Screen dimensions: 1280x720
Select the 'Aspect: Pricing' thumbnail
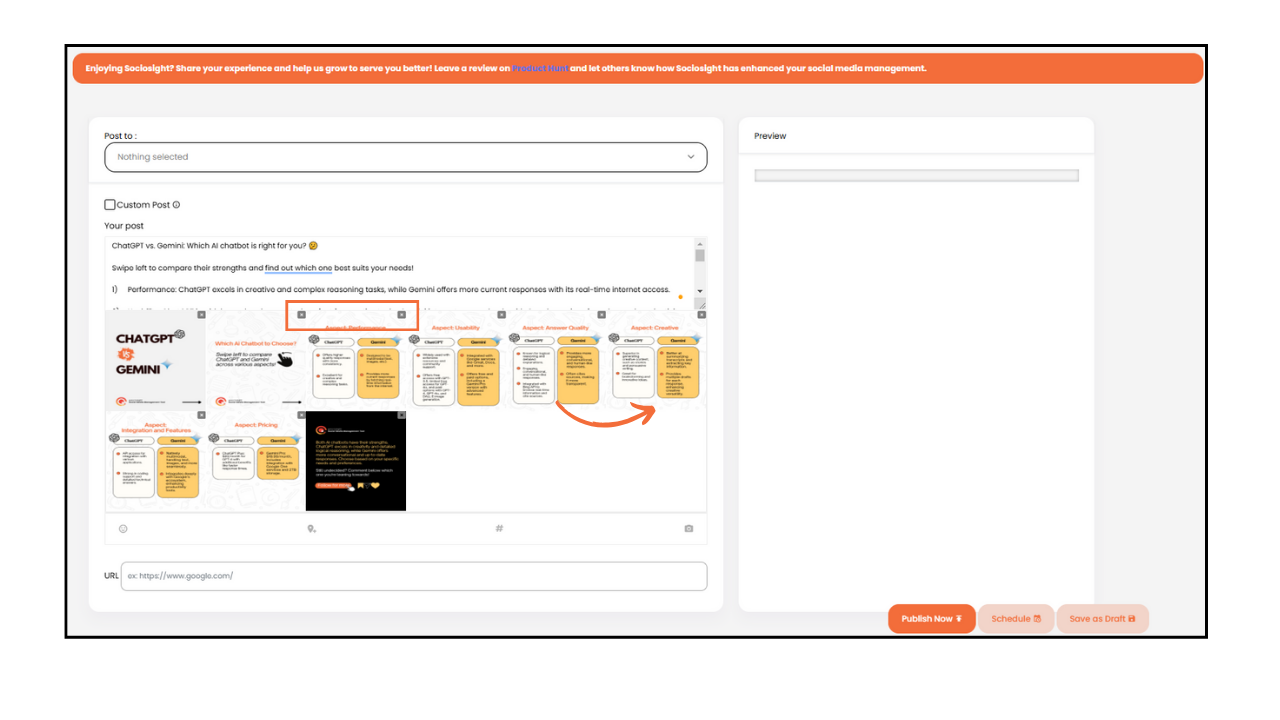[x=255, y=461]
